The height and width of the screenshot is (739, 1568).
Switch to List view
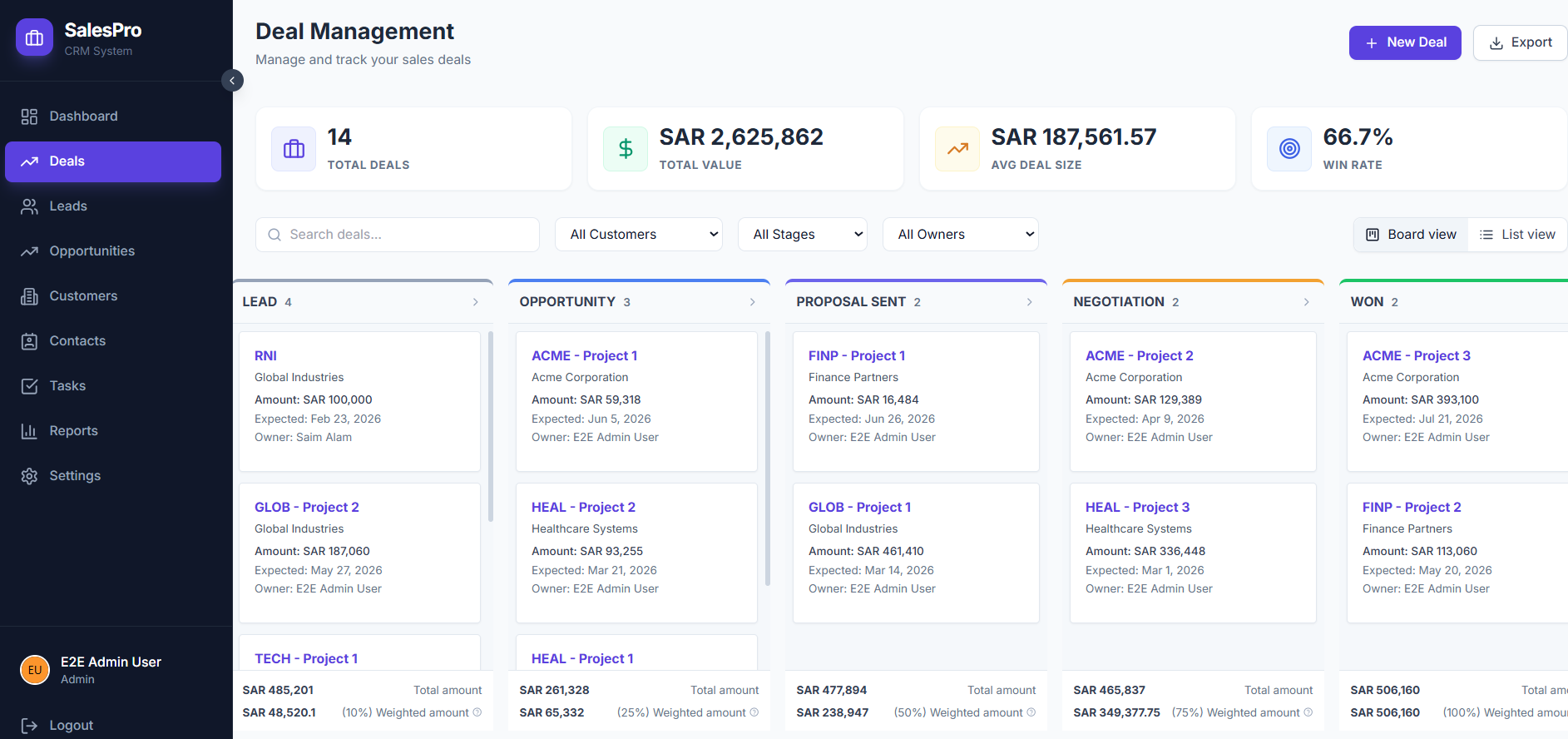coord(1517,235)
